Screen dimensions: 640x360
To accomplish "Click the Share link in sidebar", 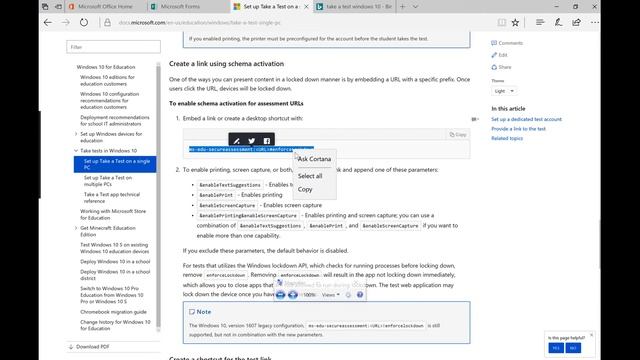I will pos(501,67).
